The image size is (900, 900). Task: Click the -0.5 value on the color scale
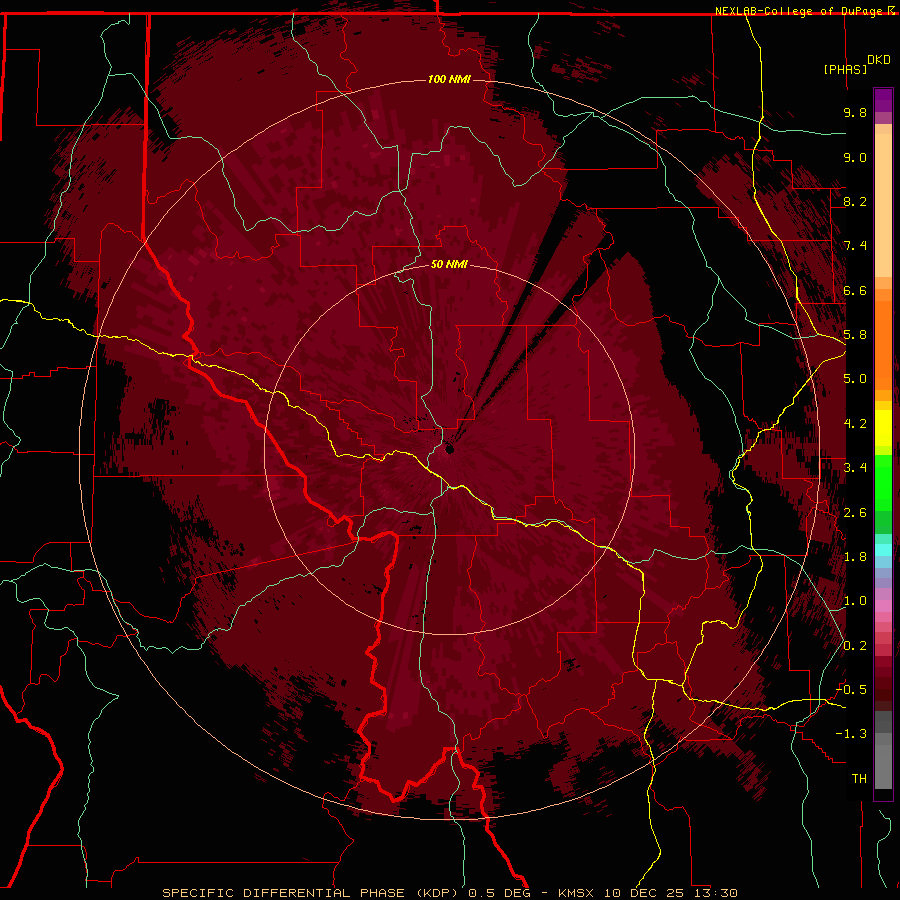pyautogui.click(x=851, y=690)
